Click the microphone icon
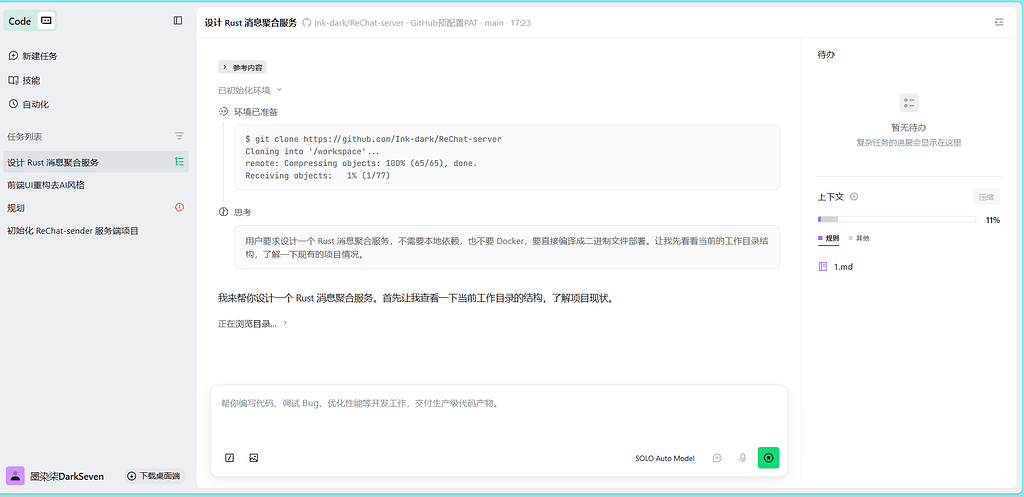The height and width of the screenshot is (497, 1024). coord(743,458)
